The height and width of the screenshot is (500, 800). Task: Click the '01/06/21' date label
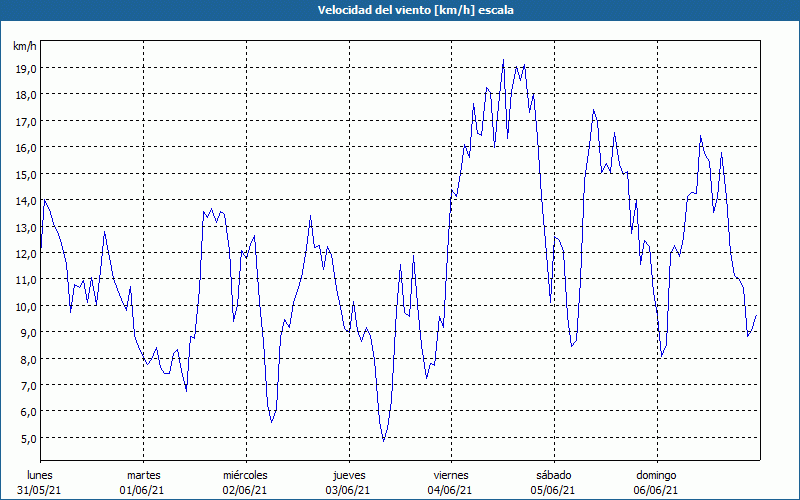coord(142,490)
